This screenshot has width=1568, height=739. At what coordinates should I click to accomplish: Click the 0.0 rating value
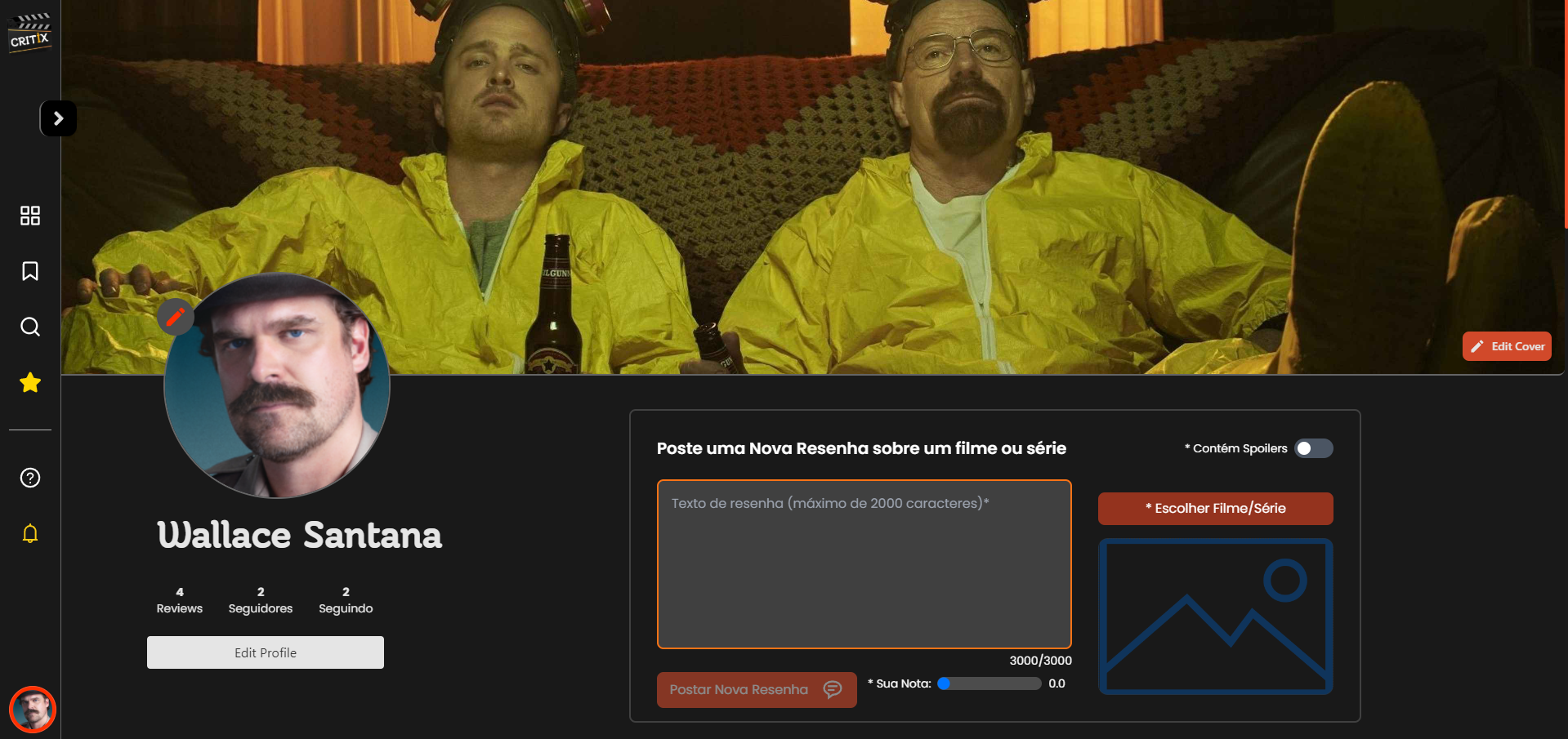pos(1057,683)
